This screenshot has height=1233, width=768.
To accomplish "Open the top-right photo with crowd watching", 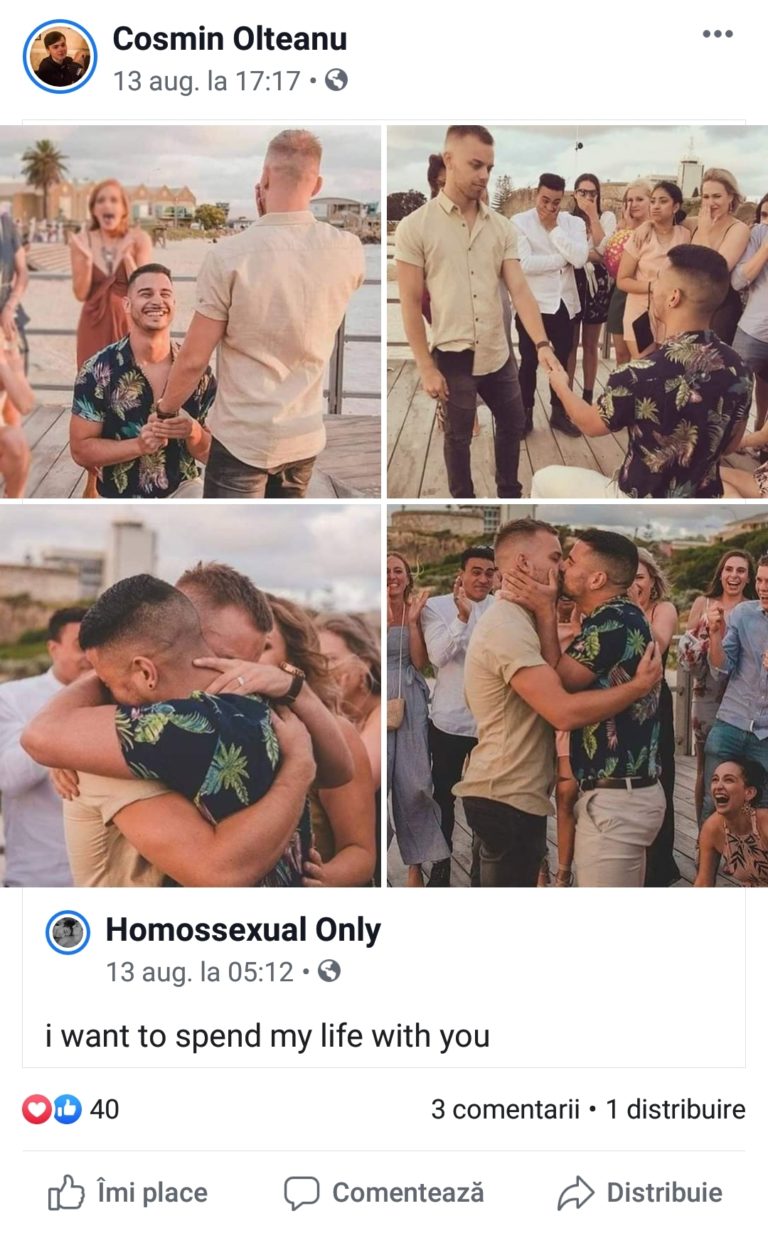I will pos(577,311).
